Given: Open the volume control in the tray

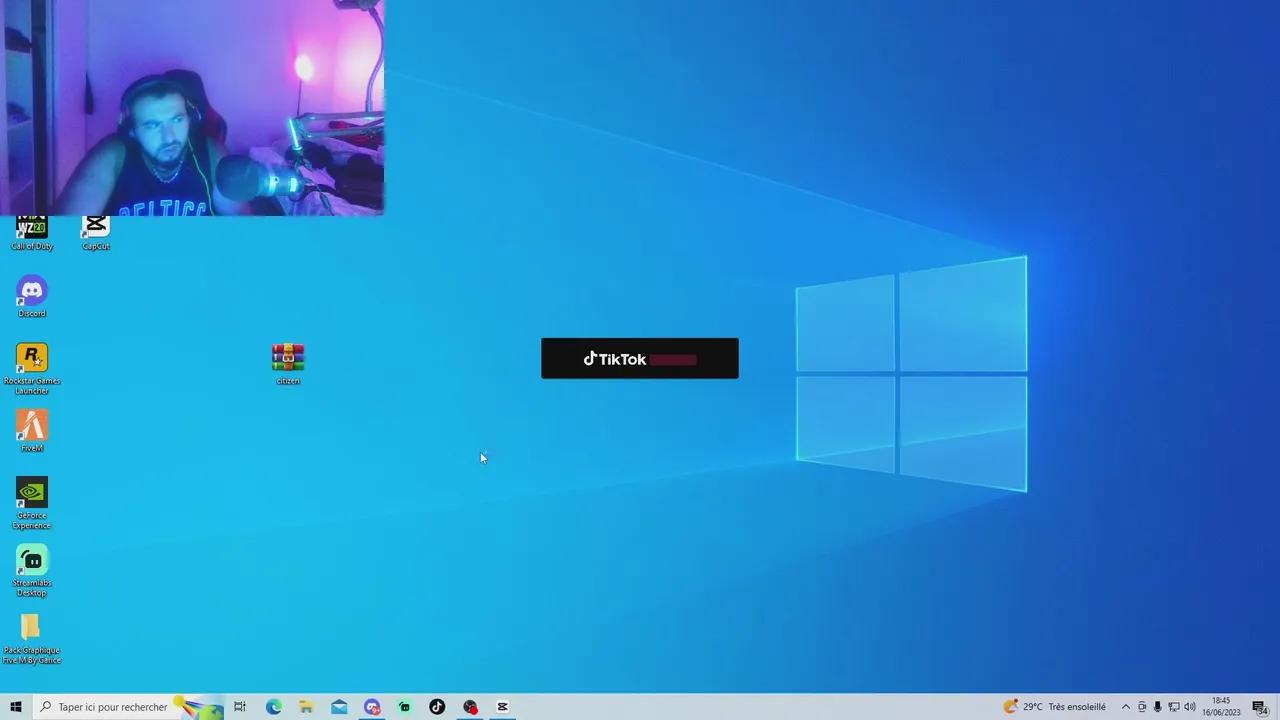Looking at the screenshot, I should pyautogui.click(x=1190, y=707).
